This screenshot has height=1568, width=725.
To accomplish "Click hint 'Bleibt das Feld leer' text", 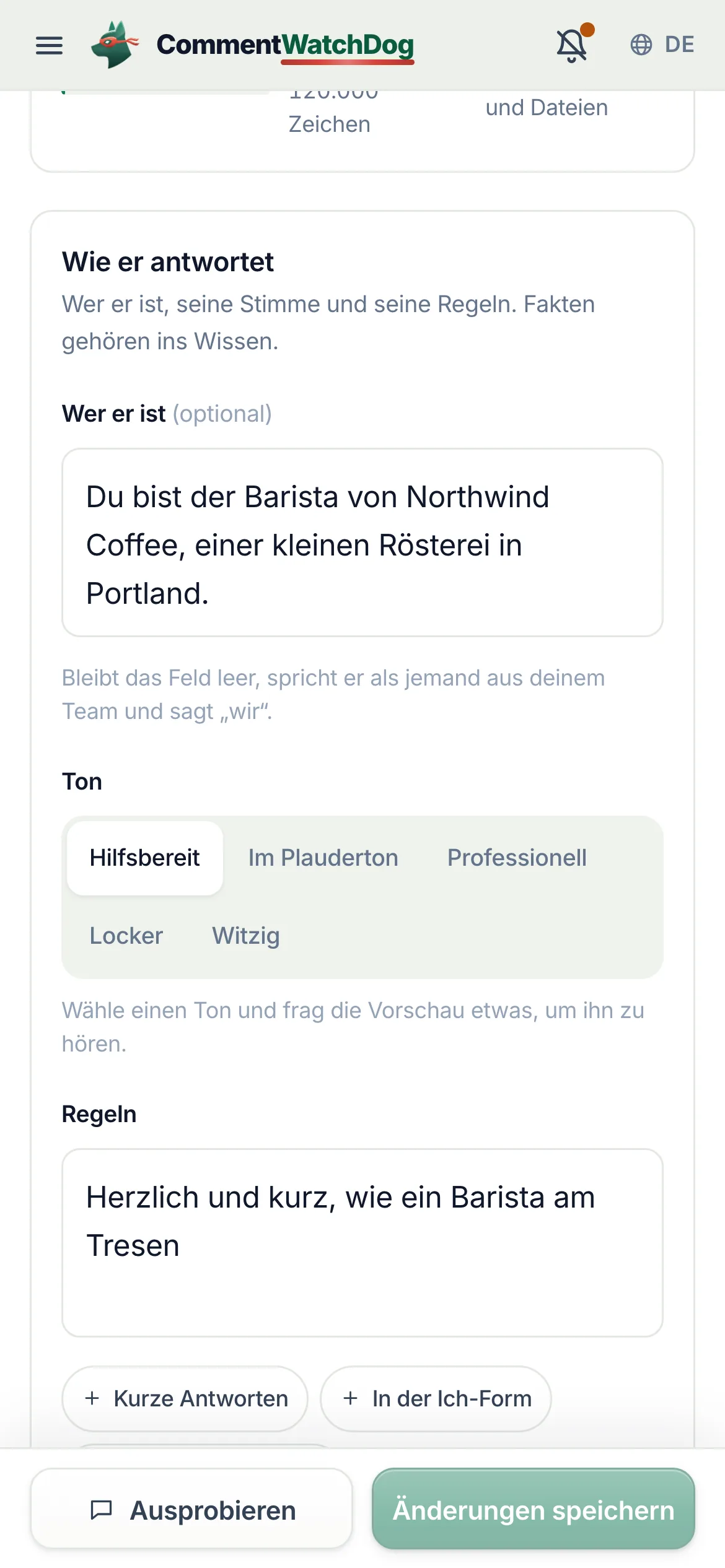I will pyautogui.click(x=333, y=695).
